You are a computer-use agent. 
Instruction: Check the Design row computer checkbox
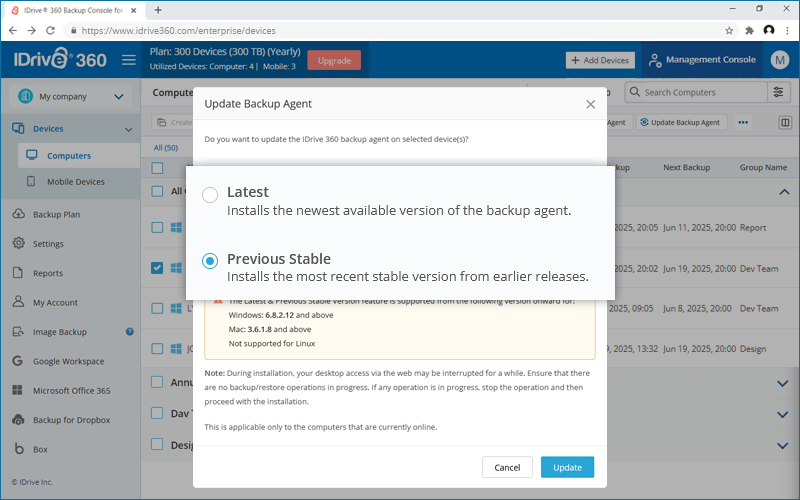[x=157, y=348]
